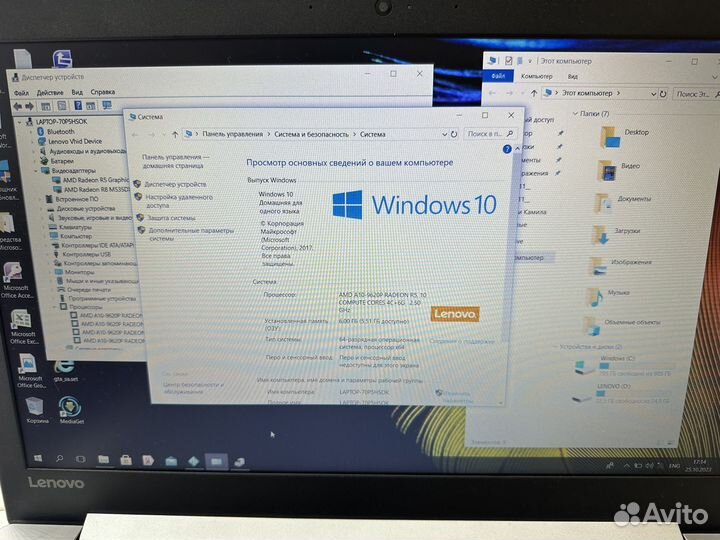The height and width of the screenshot is (540, 720).
Task: Click Система и безопасность breadcrumb
Action: pyautogui.click(x=311, y=134)
